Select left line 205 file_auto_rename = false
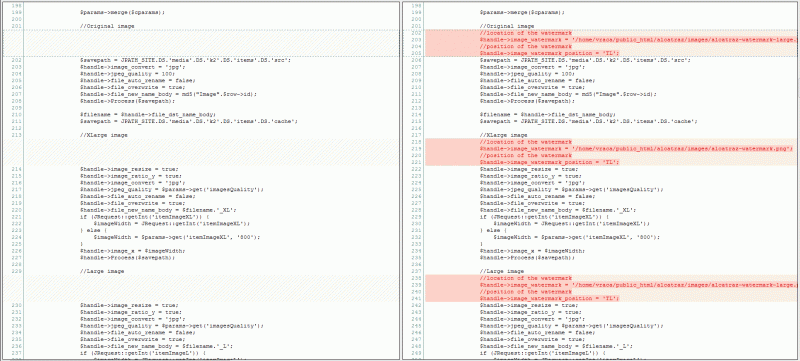The width and height of the screenshot is (800, 361). pos(138,81)
